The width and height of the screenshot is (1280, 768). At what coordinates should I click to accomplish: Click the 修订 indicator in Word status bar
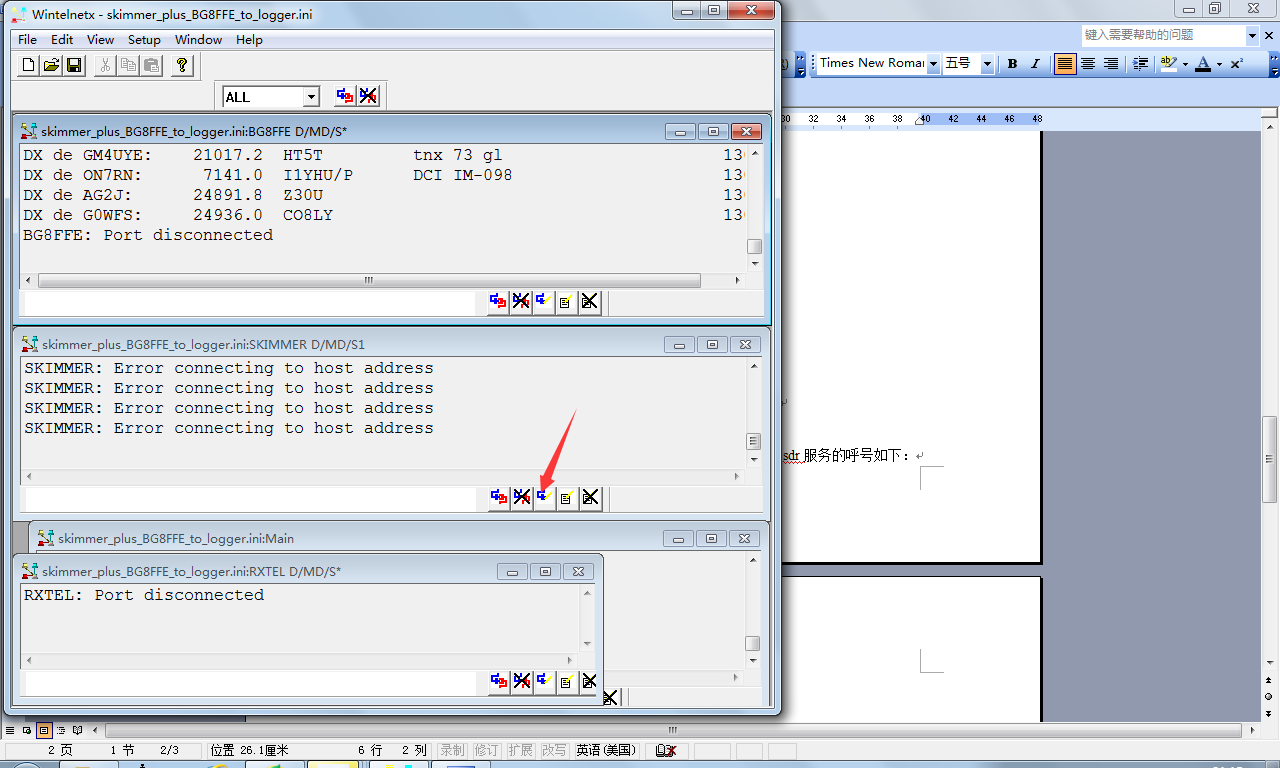coord(486,750)
